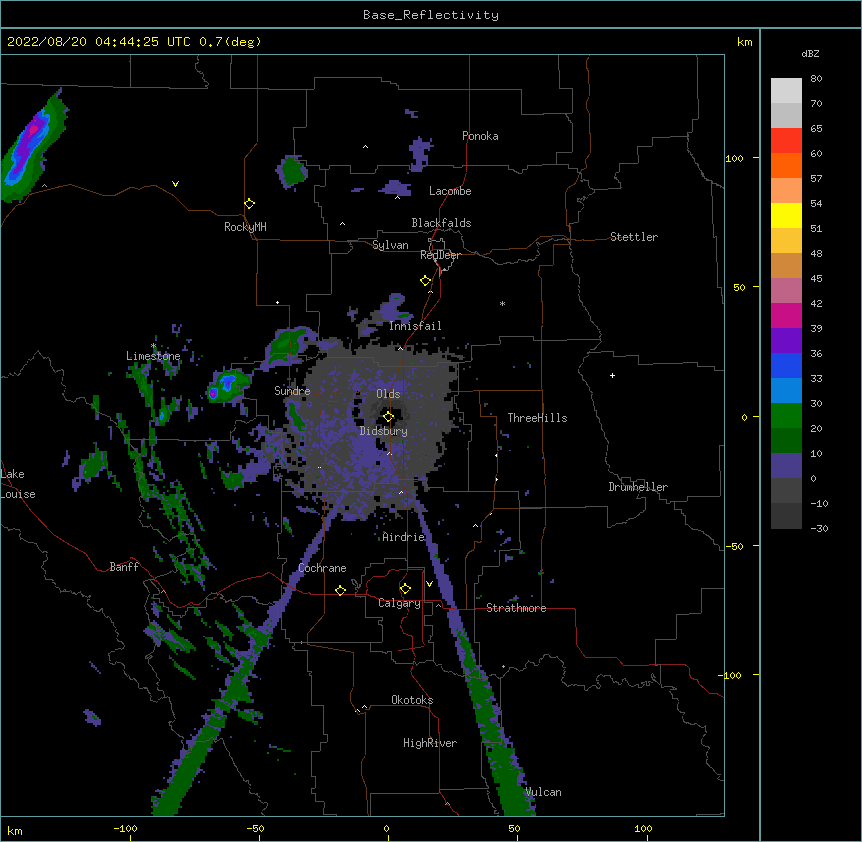Click the yellow diamond marker south of RedDeer

tap(425, 281)
